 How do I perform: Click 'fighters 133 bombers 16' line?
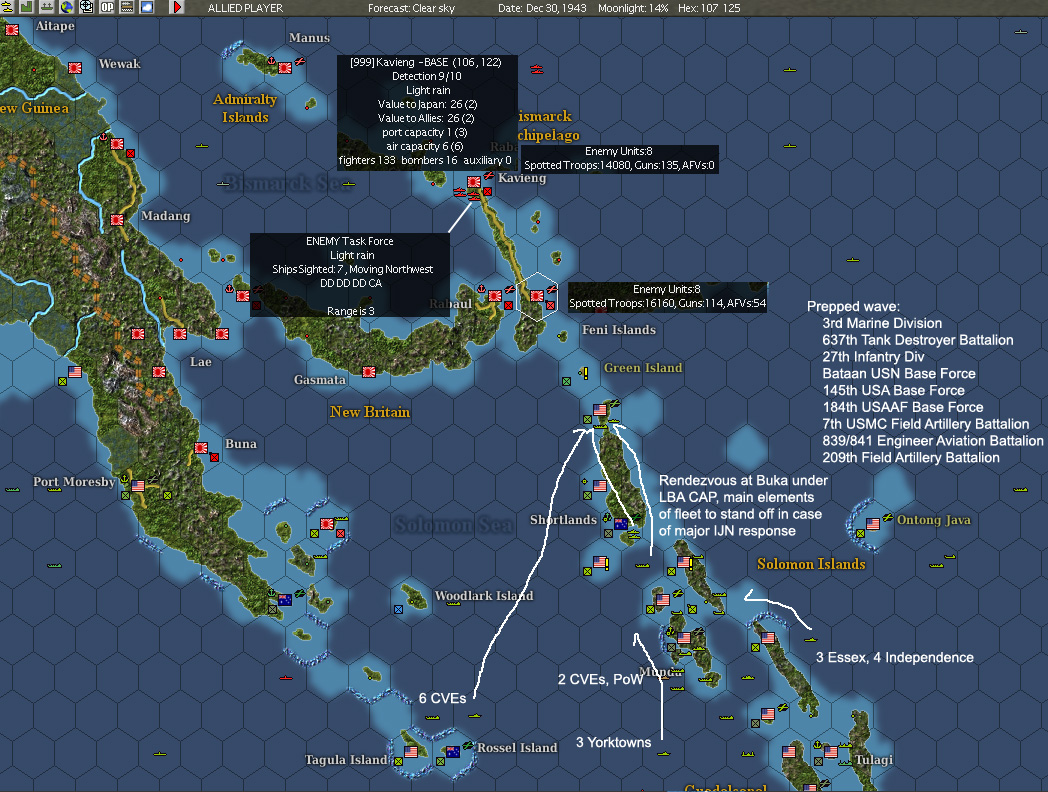pyautogui.click(x=425, y=160)
